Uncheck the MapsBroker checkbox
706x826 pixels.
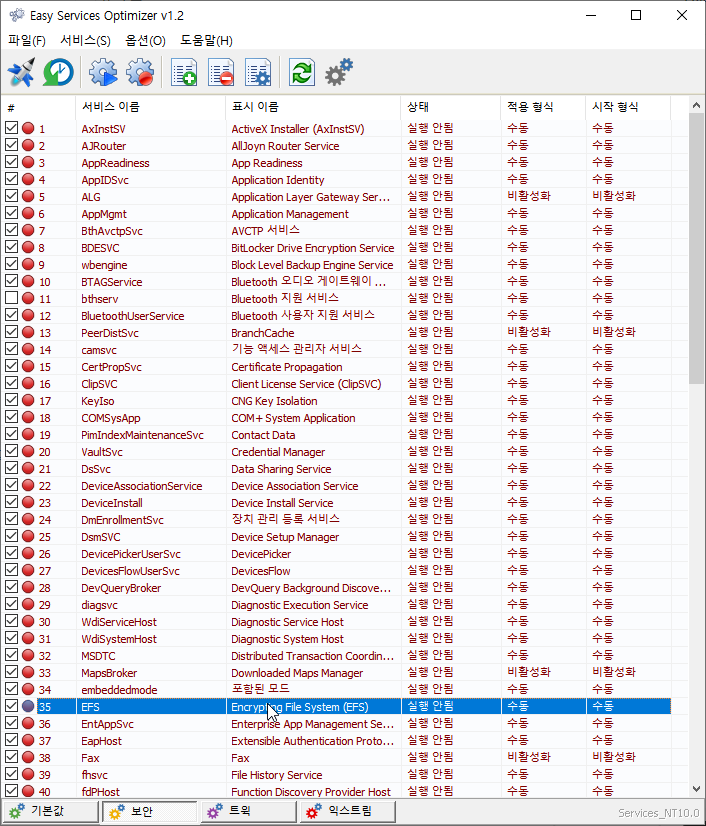(12, 672)
